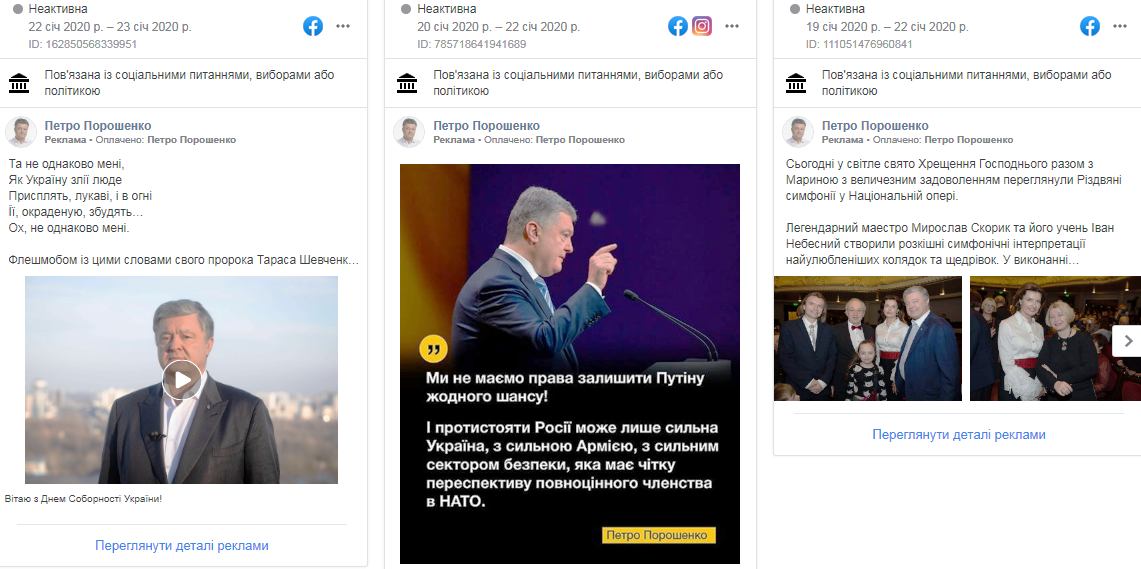
Task: Show next photo in third ad carousel
Action: [x=1128, y=340]
